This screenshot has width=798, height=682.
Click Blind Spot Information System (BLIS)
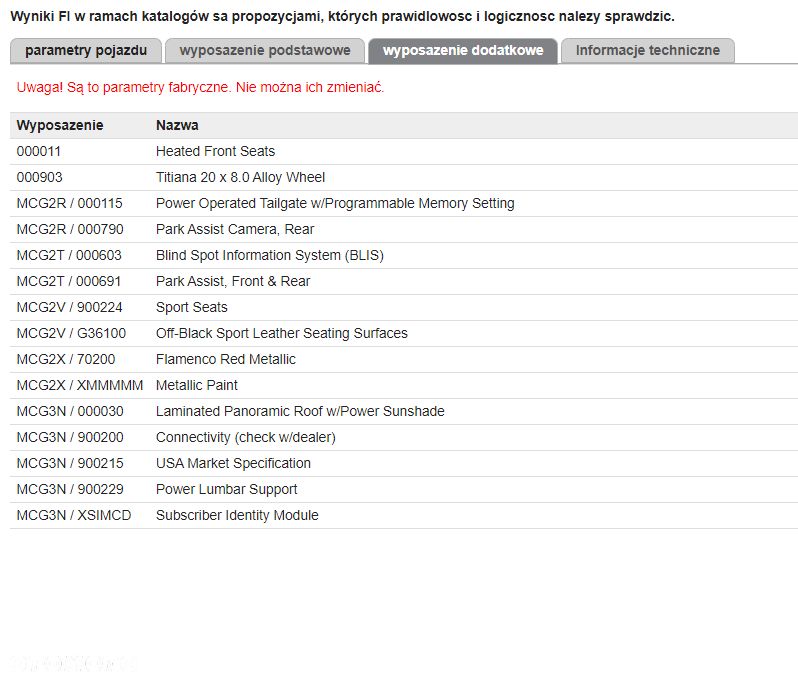(x=270, y=255)
